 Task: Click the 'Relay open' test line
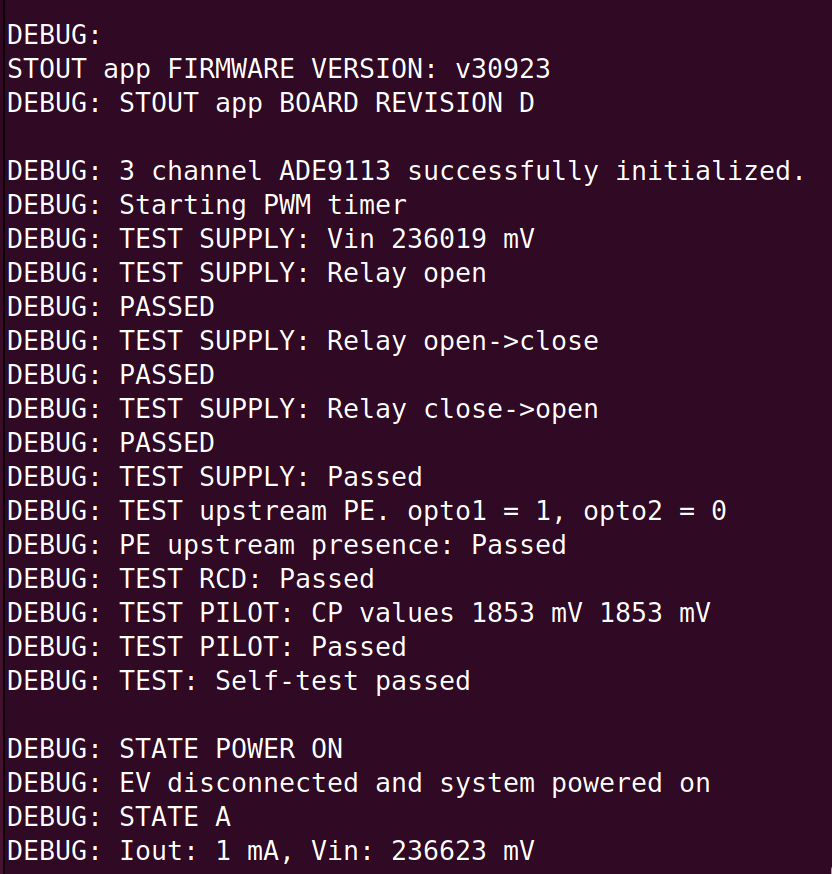click(x=405, y=273)
